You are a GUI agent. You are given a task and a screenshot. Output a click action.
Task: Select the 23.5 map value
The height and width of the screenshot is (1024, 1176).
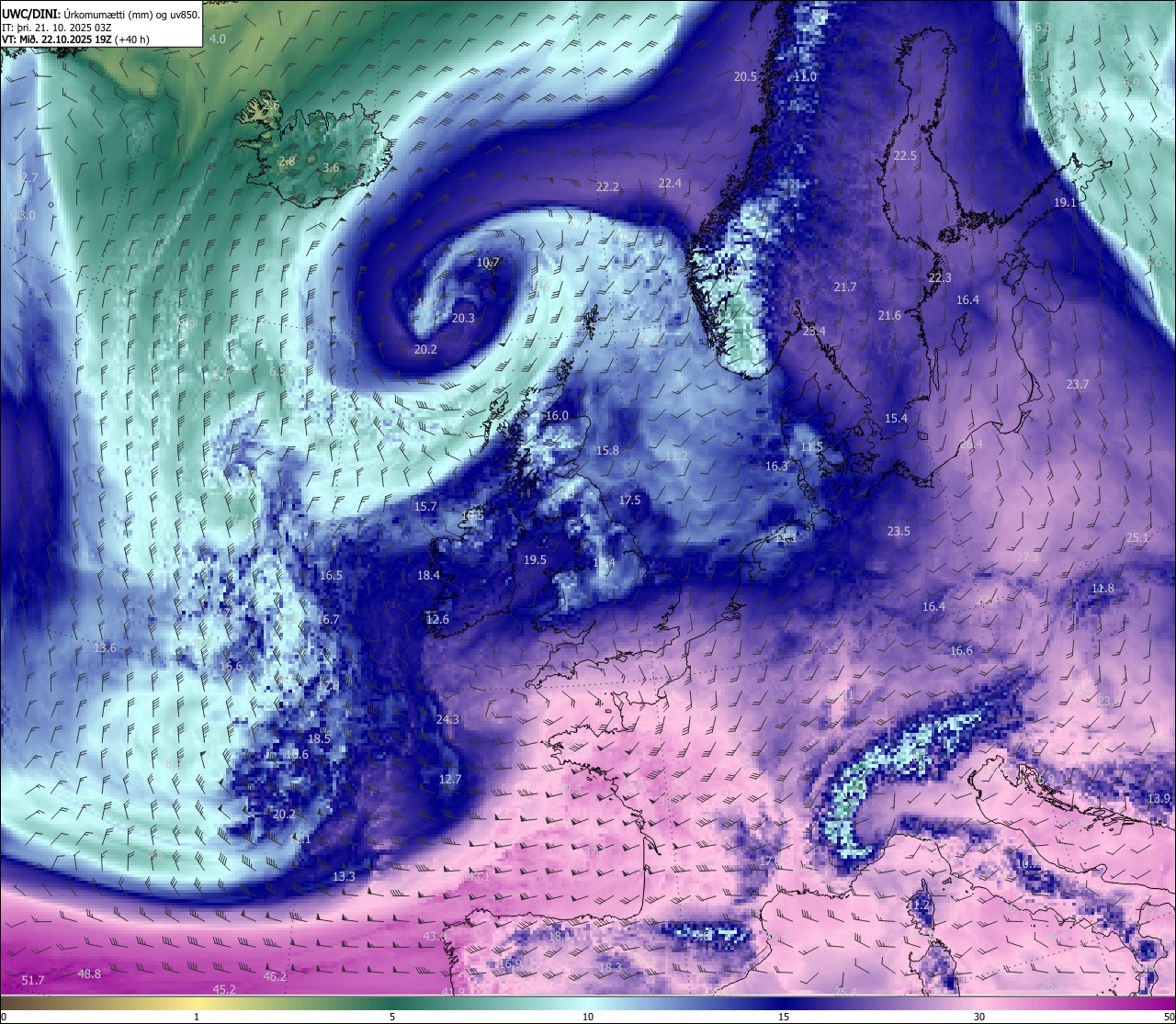[899, 532]
